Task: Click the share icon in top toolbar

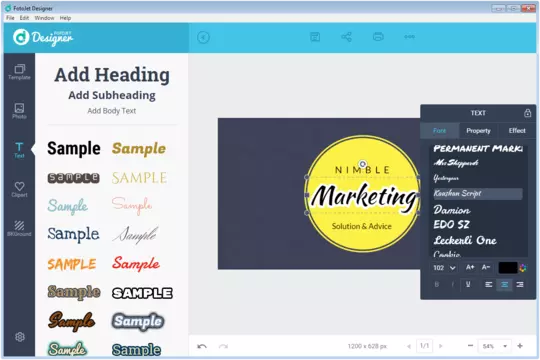Action: tap(346, 37)
